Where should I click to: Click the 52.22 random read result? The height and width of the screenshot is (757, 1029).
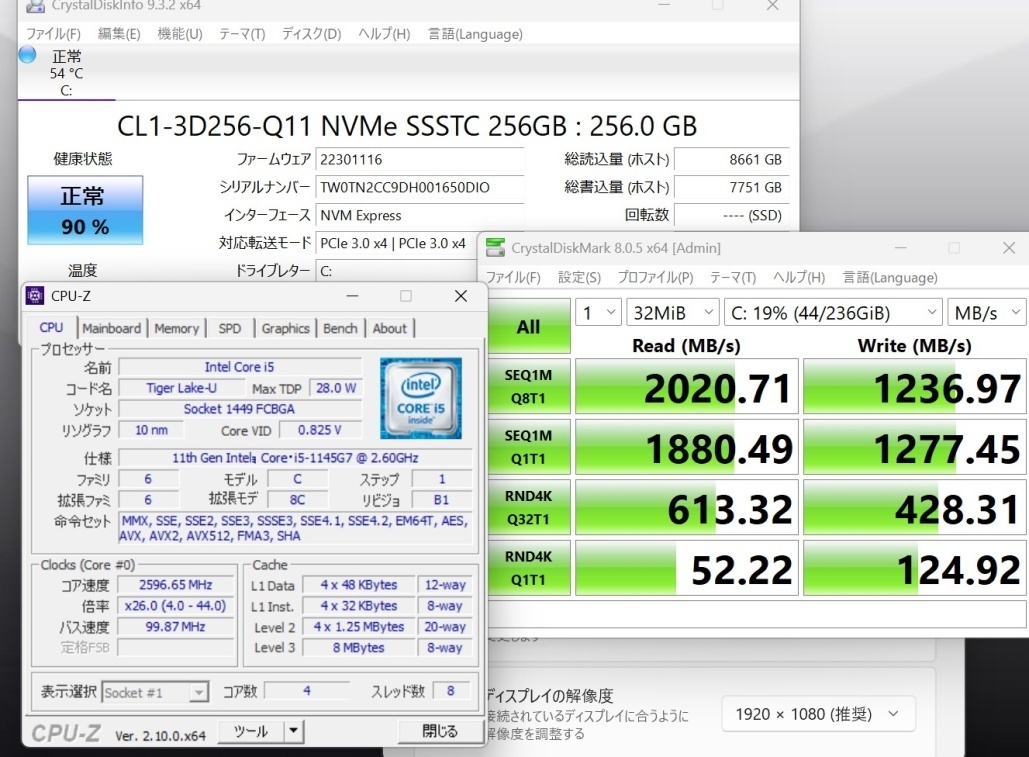(x=687, y=567)
